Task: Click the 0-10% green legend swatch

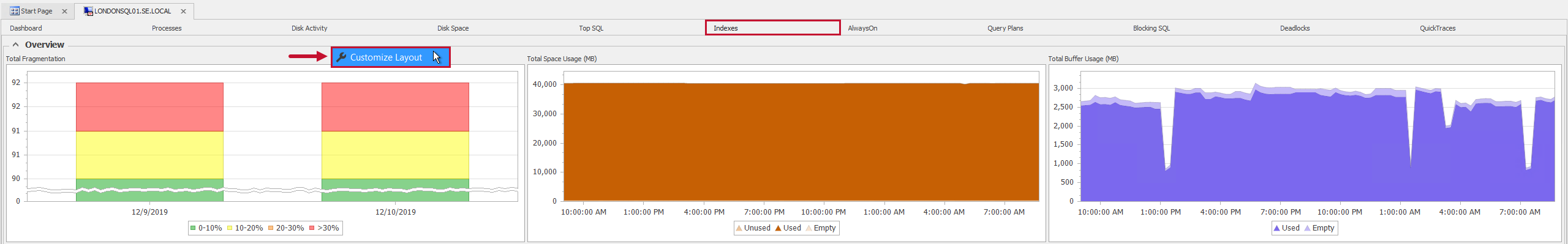Action: click(193, 228)
